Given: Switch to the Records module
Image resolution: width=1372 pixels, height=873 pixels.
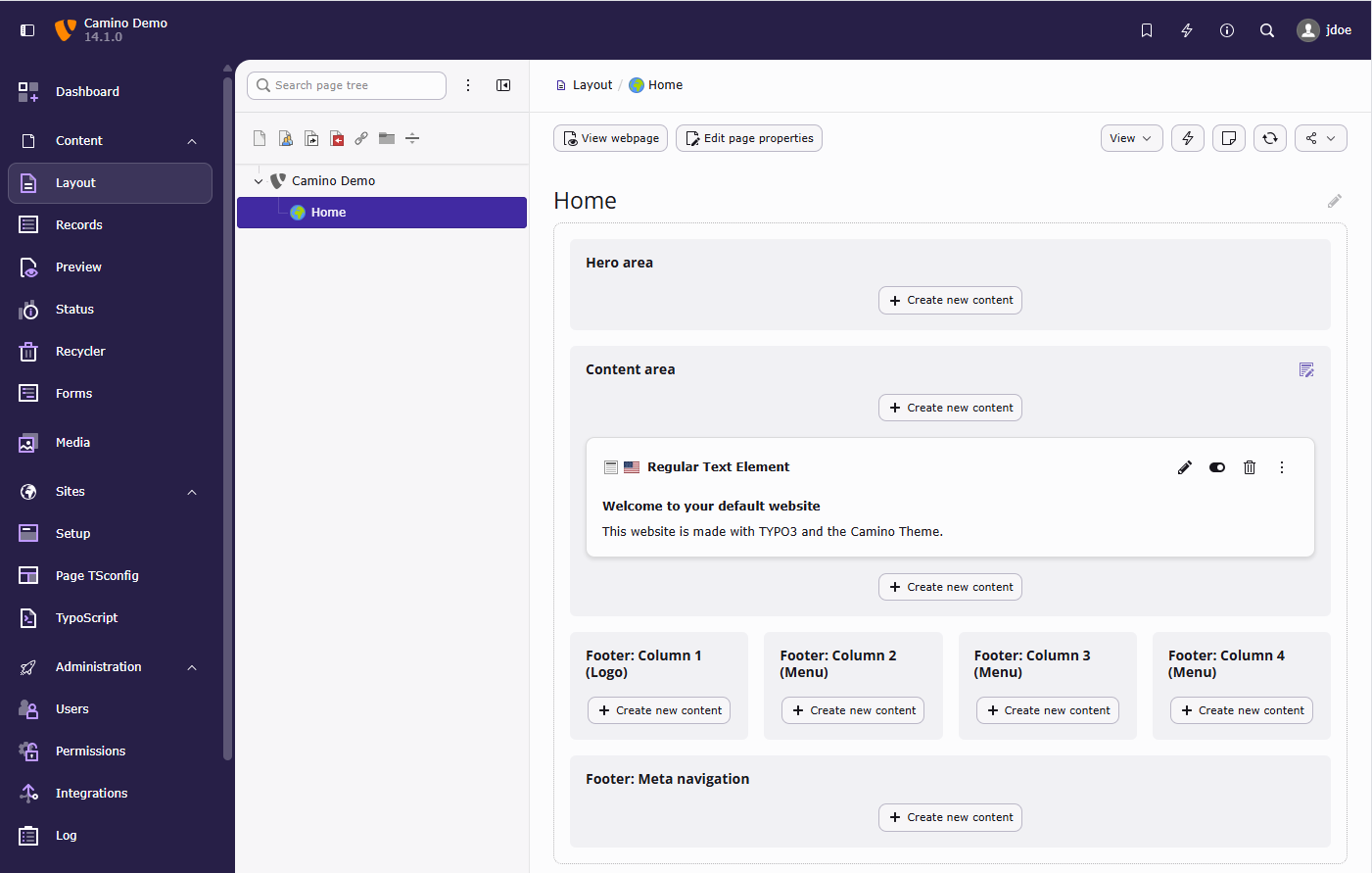Looking at the screenshot, I should (x=78, y=224).
